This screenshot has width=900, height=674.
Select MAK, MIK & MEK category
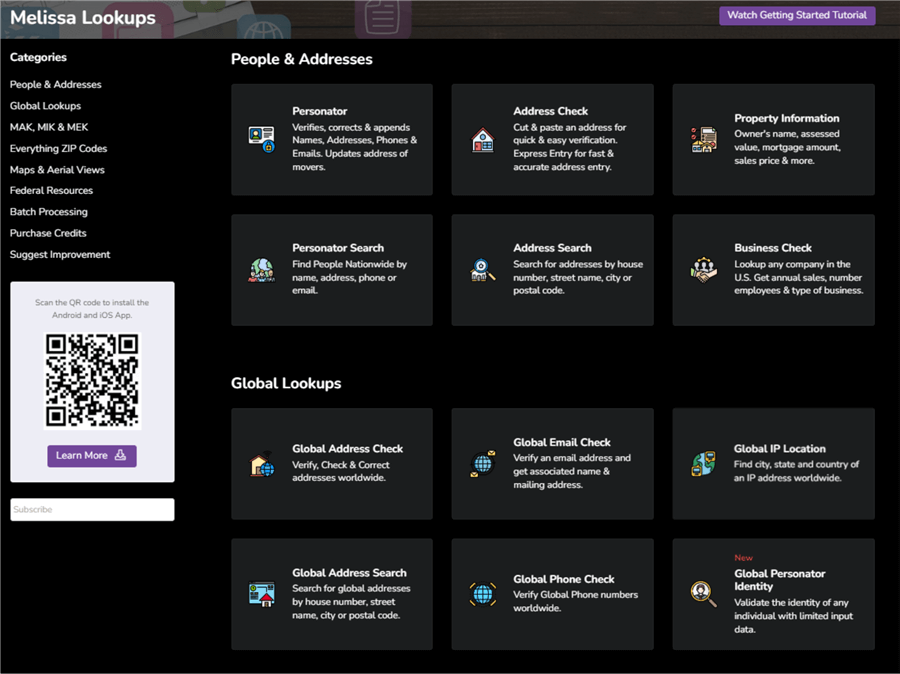[49, 127]
